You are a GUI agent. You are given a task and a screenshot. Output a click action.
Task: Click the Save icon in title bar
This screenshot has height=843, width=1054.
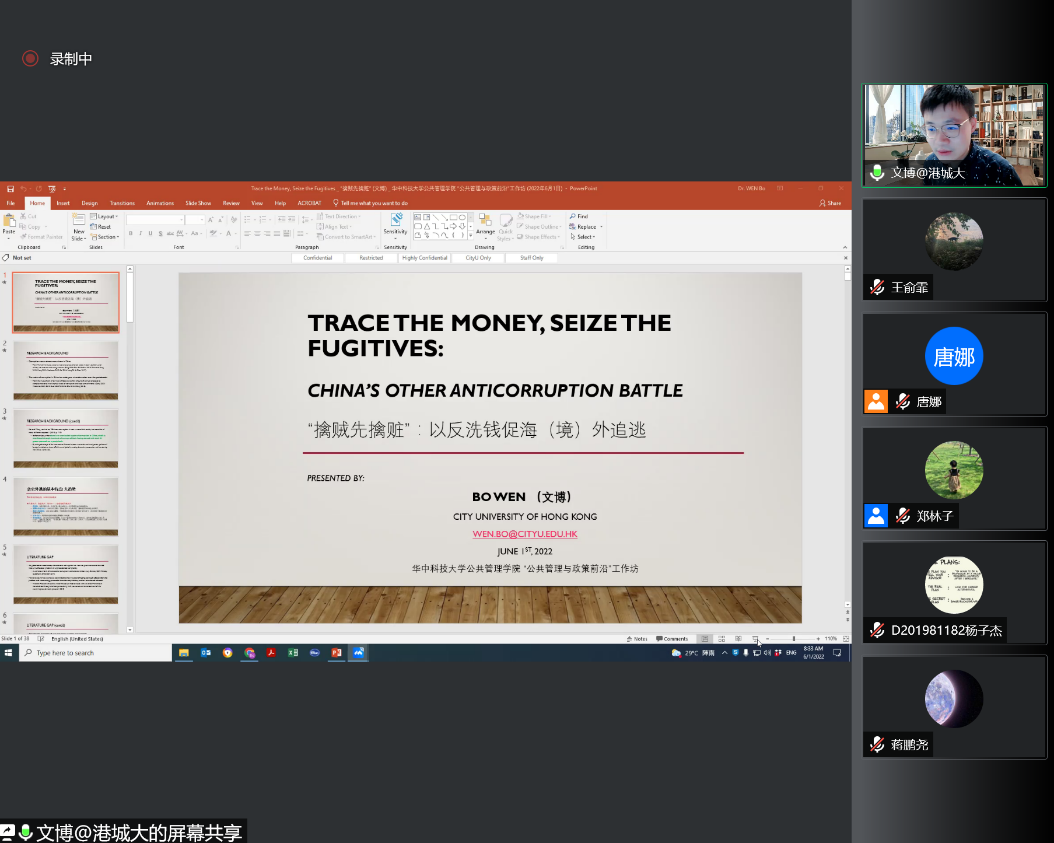(x=10, y=188)
